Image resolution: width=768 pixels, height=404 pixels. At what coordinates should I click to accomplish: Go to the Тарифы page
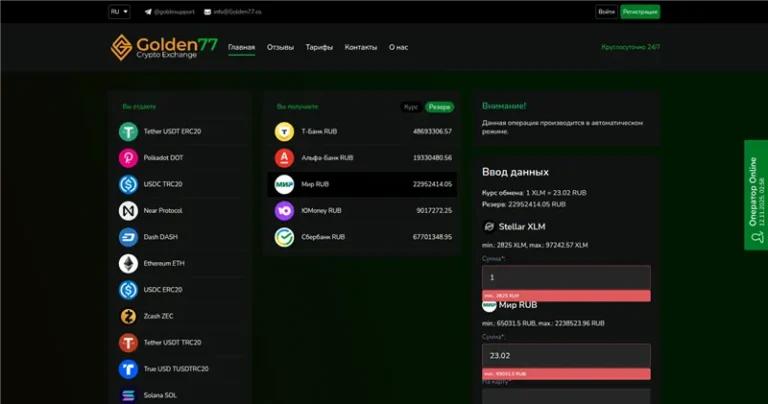(x=319, y=47)
